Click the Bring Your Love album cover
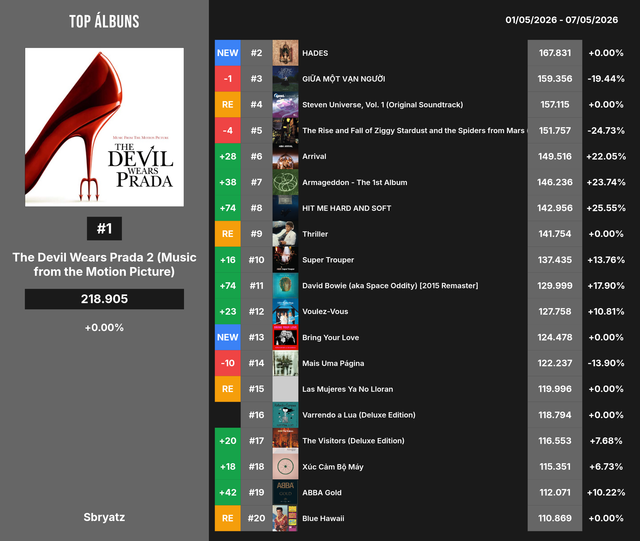 [x=285, y=337]
